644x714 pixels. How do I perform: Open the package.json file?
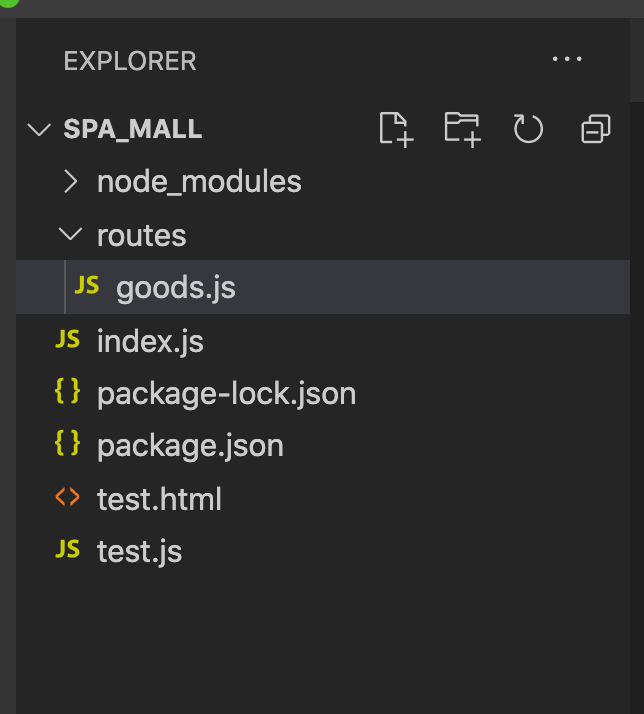click(x=190, y=446)
